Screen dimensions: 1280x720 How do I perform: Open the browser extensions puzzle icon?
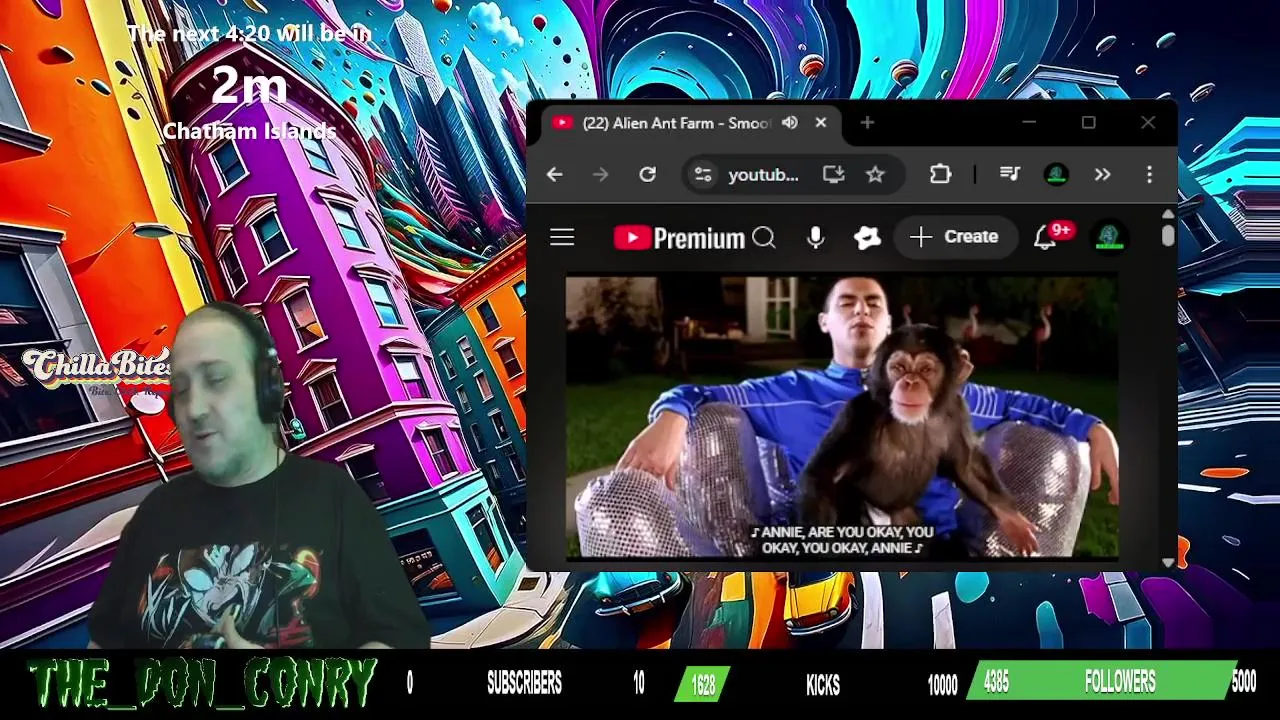click(940, 175)
